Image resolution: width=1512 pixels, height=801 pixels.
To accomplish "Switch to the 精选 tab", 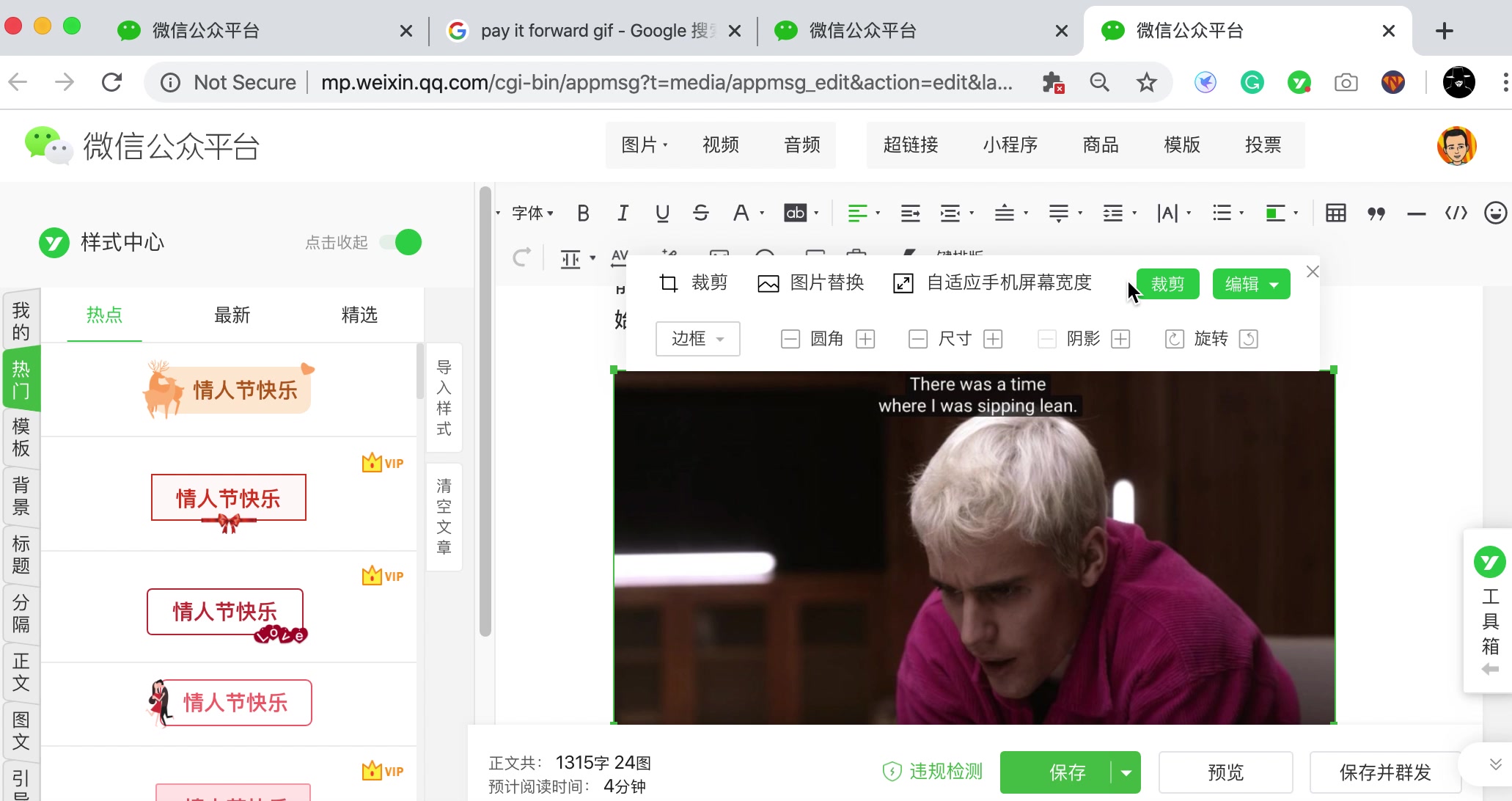I will 359,315.
